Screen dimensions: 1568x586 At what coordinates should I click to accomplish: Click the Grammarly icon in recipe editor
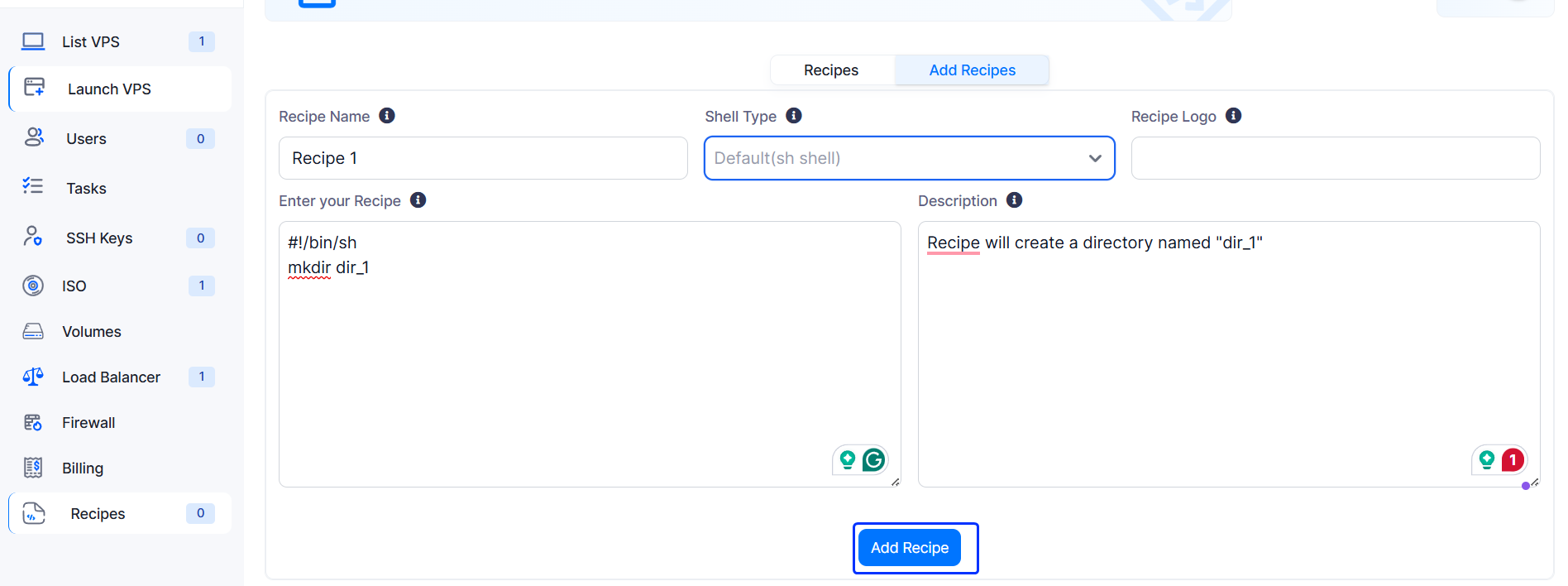tap(873, 459)
